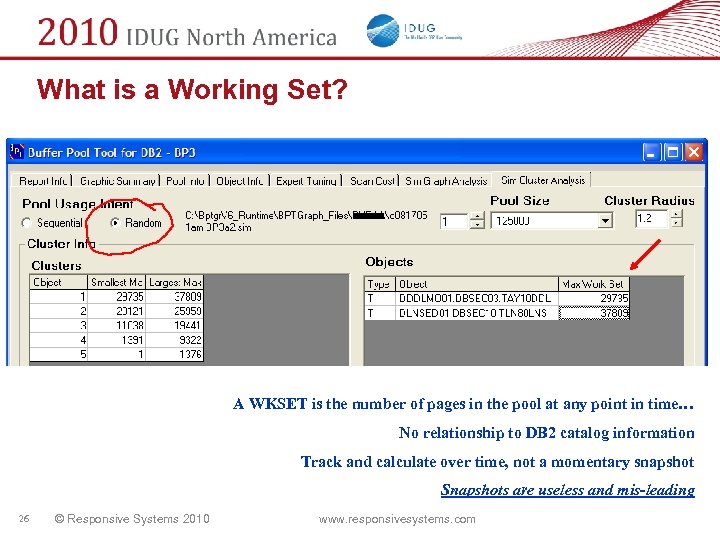
Task: Switch to the Report Info tab
Action: tap(42, 181)
